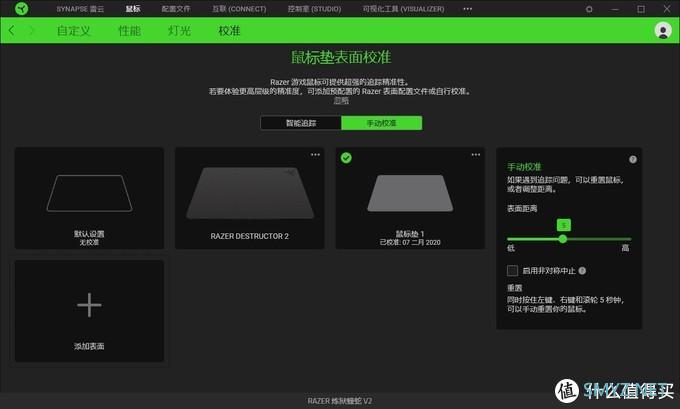This screenshot has width=680, height=409.
Task: Select the 校准 tab
Action: pyautogui.click(x=229, y=31)
